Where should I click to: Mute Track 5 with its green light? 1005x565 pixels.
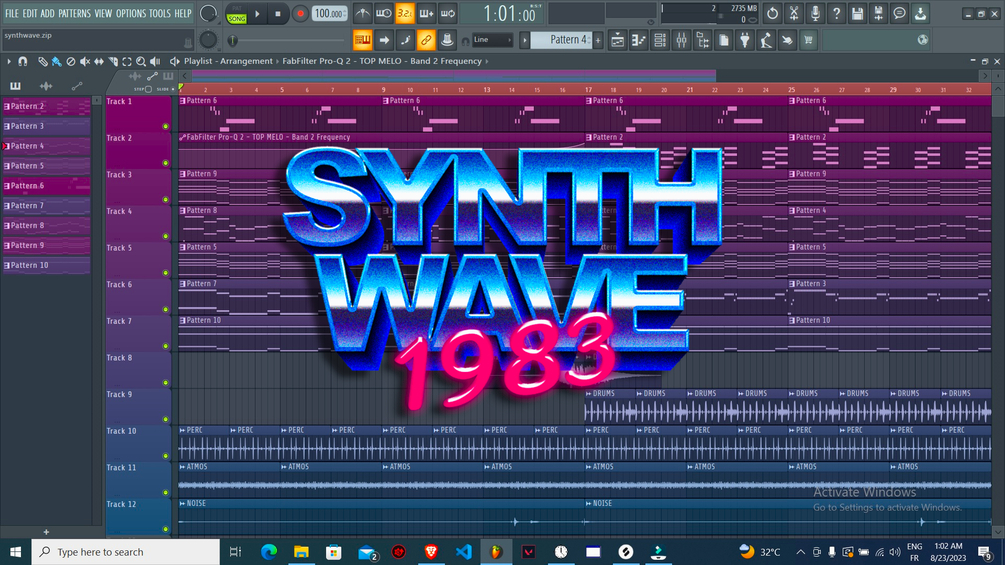tap(165, 273)
